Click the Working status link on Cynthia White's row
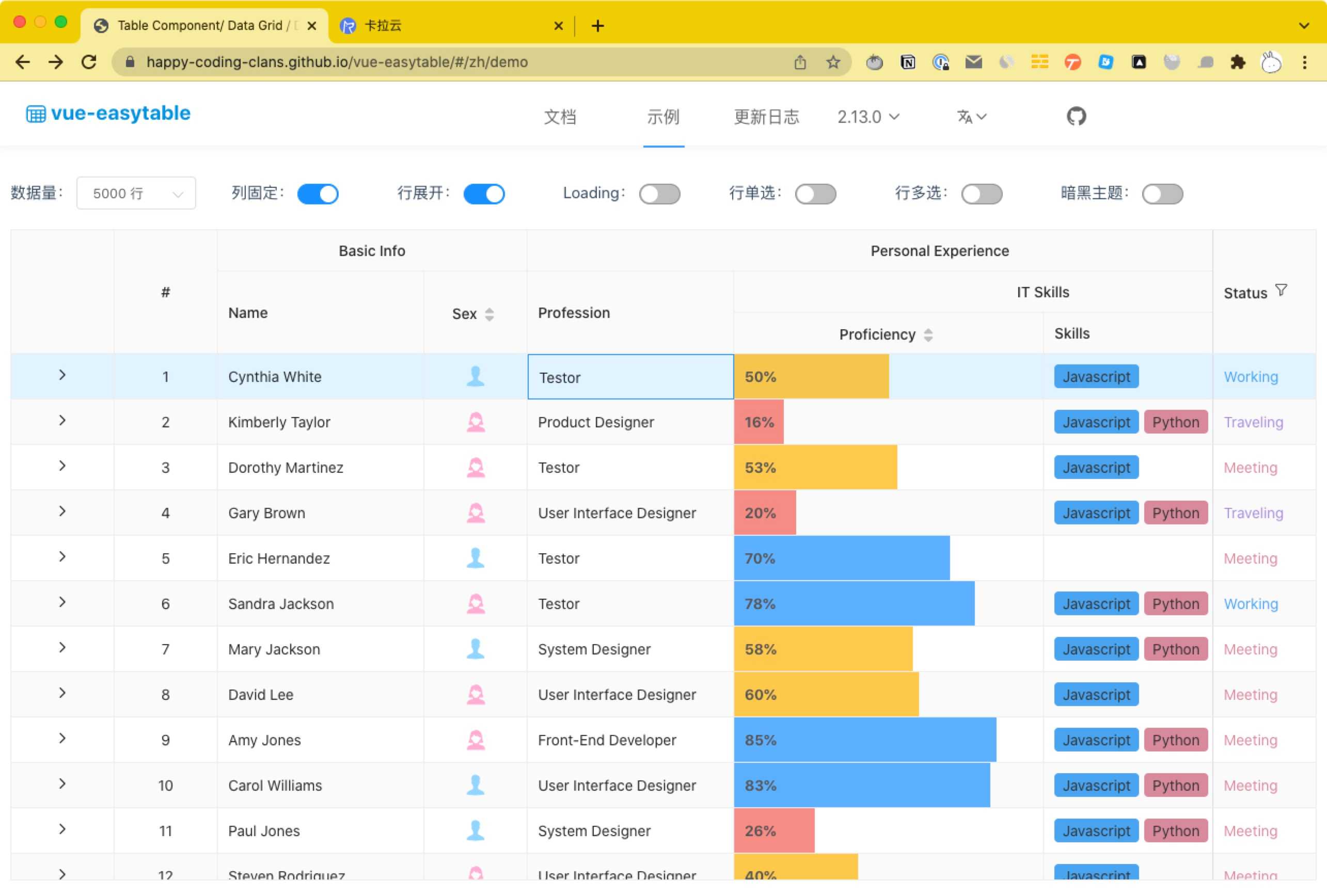The width and height of the screenshot is (1327, 896). pos(1251,377)
